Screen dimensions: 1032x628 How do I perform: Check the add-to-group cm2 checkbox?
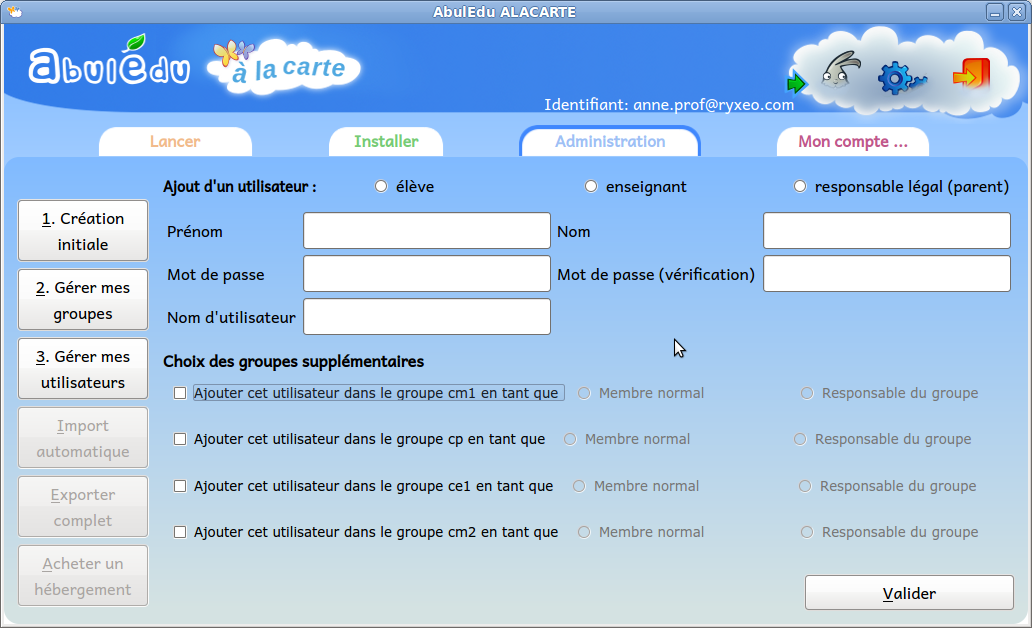180,532
